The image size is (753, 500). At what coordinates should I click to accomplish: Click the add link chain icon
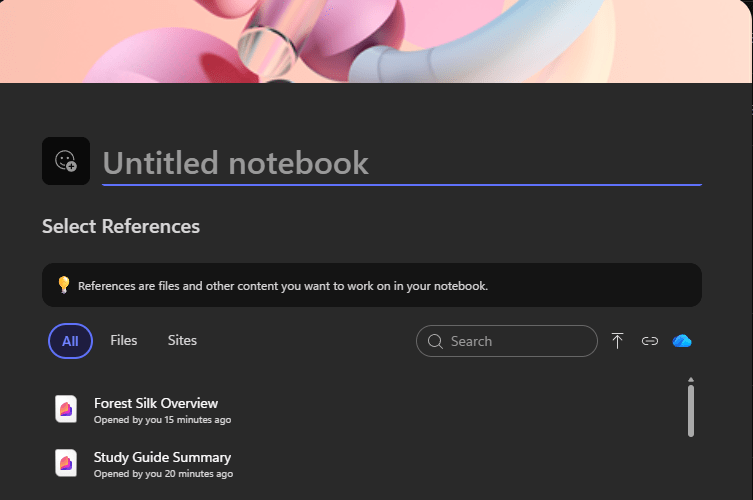[x=649, y=341]
